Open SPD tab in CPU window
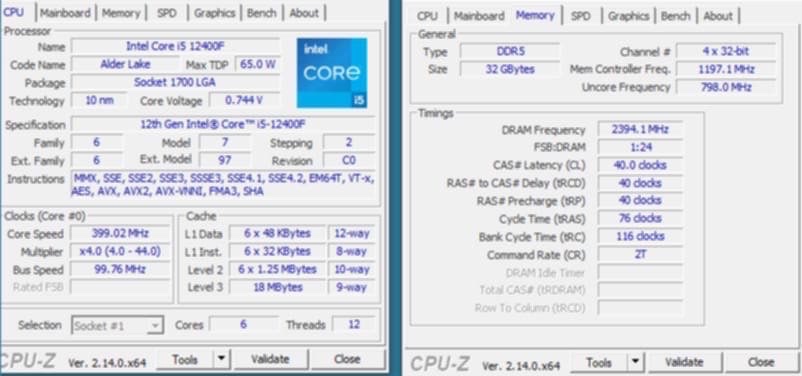 pos(167,13)
